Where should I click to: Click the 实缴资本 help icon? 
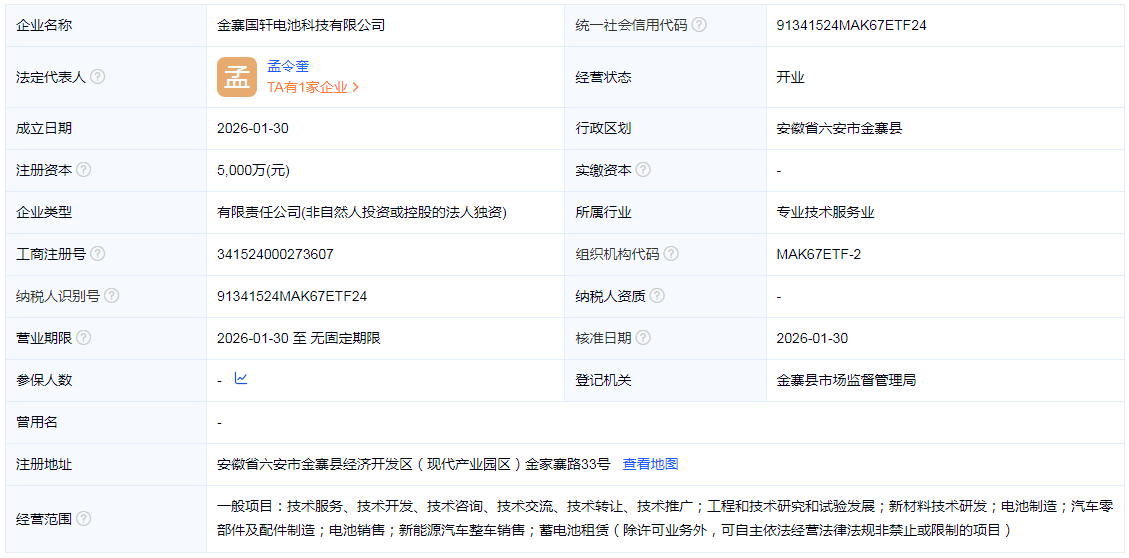pos(643,170)
